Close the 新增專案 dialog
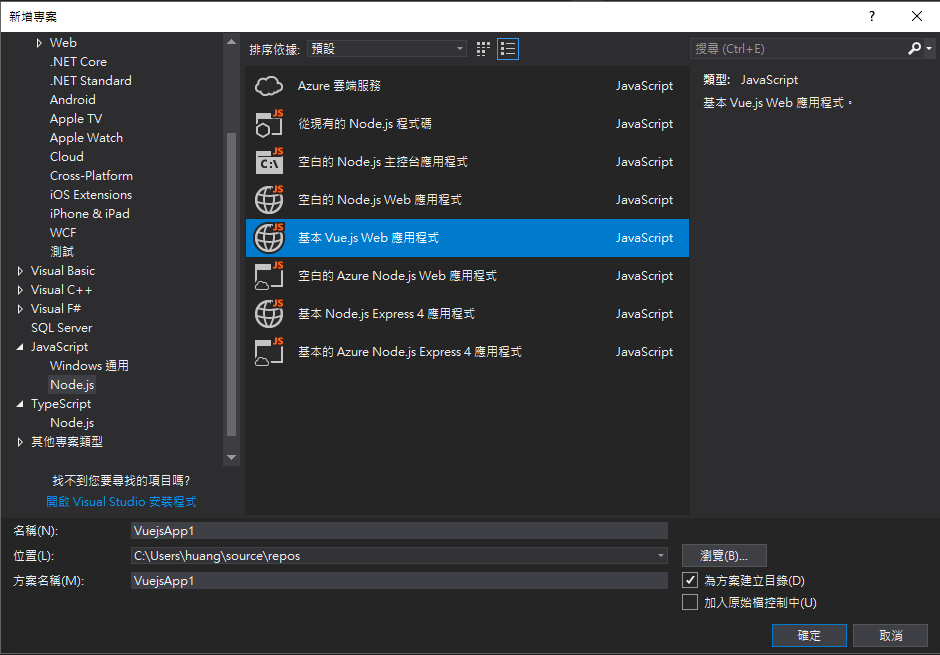This screenshot has height=655, width=940. pos(917,16)
